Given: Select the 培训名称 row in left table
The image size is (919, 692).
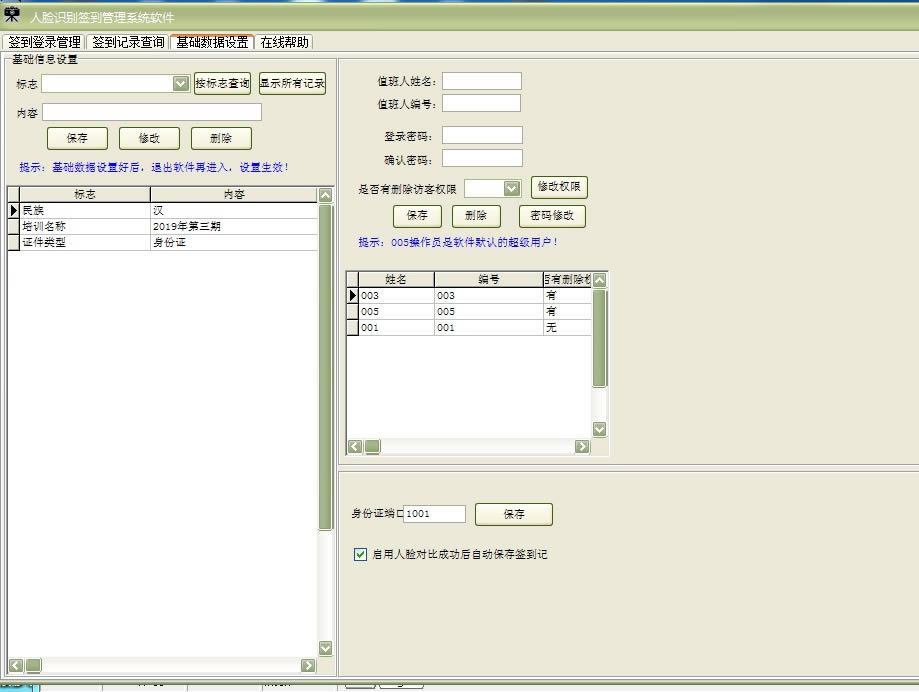Looking at the screenshot, I should pos(85,227).
